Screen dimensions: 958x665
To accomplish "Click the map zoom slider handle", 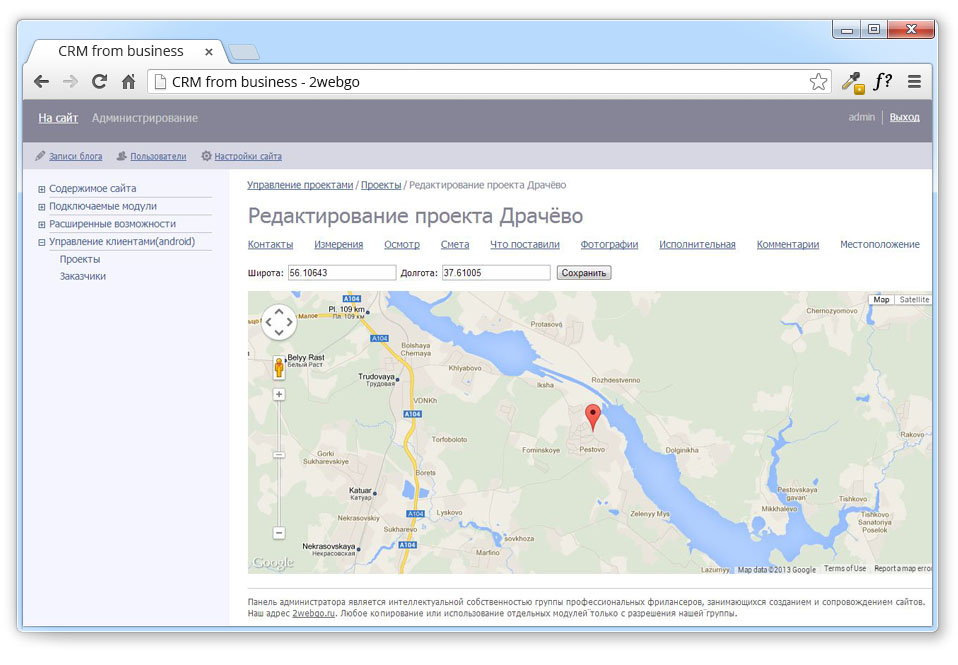I will point(279,455).
